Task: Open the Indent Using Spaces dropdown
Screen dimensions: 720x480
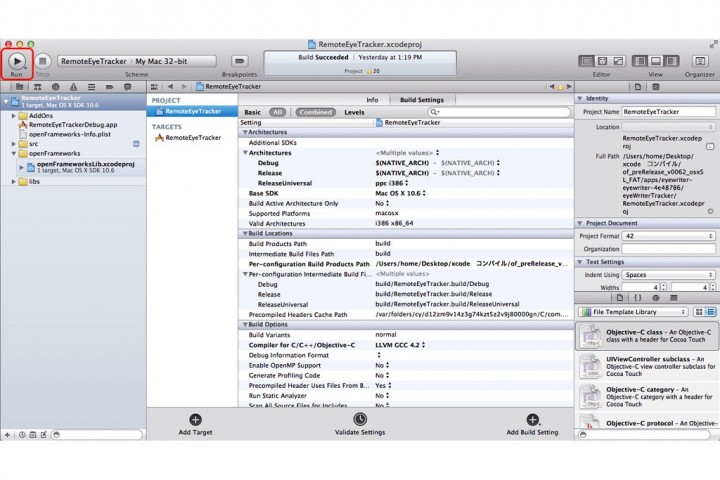Action: 667,274
